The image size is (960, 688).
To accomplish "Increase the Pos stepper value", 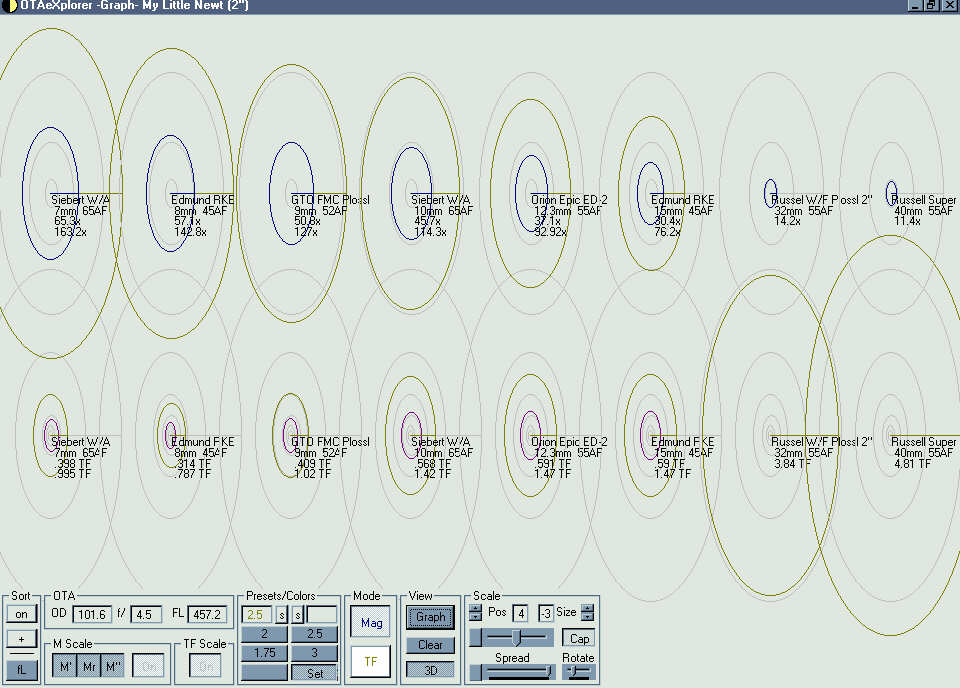I will coord(475,608).
